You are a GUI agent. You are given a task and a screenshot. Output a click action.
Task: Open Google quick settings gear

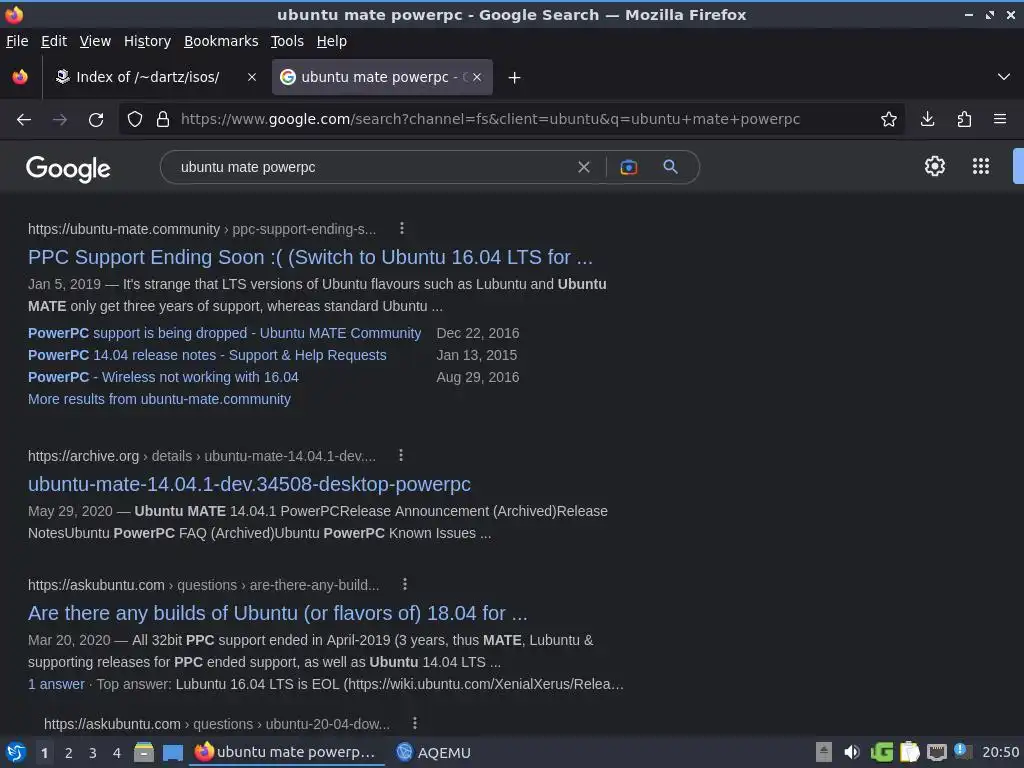click(x=935, y=166)
